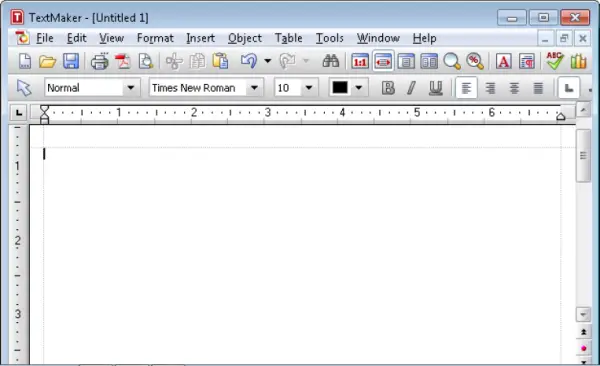
Task: Toggle Underline formatting
Action: [435, 88]
